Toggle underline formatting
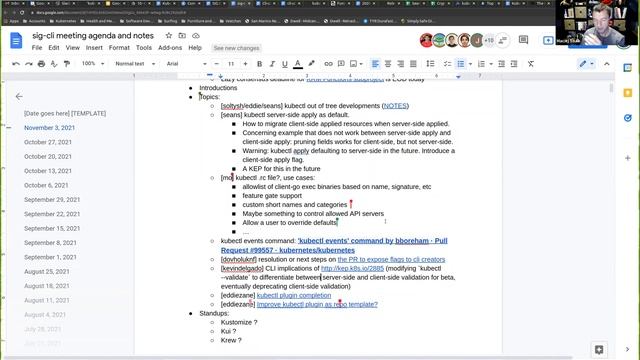This screenshot has height=360, width=640. pyautogui.click(x=284, y=64)
